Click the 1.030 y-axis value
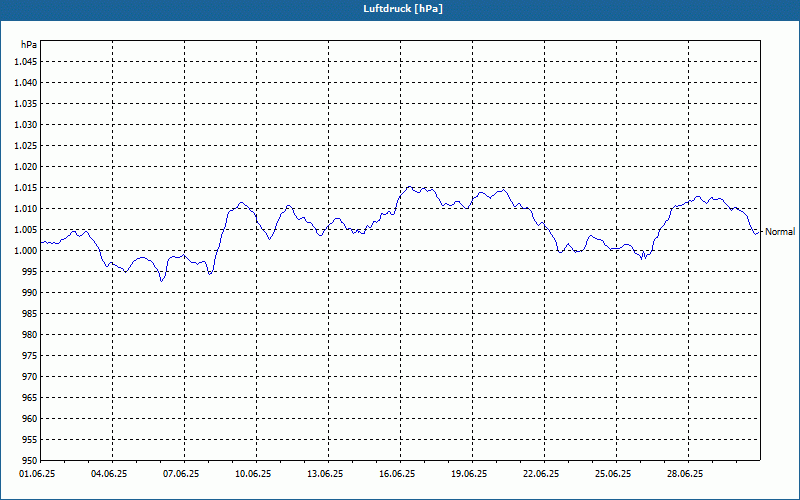 (26, 124)
